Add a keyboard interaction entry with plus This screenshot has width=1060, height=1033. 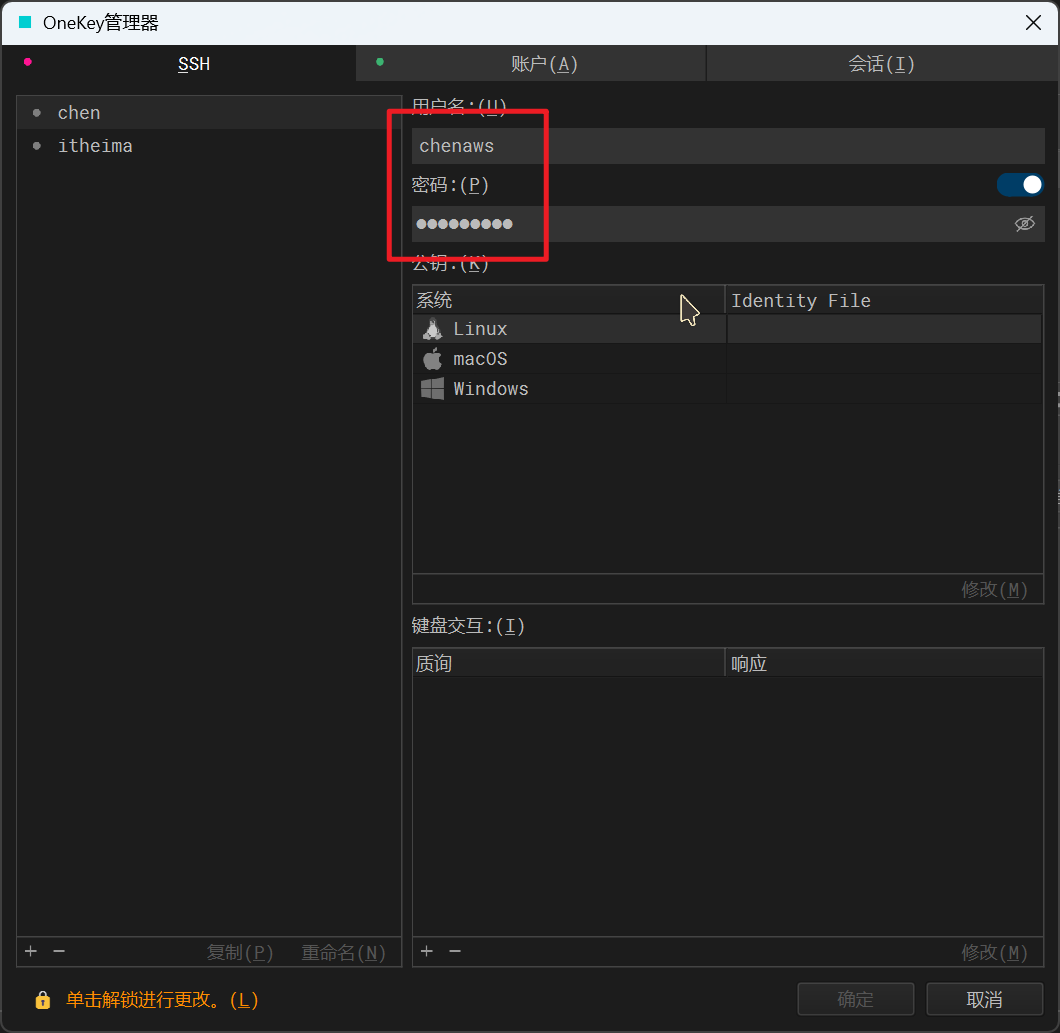tap(427, 951)
